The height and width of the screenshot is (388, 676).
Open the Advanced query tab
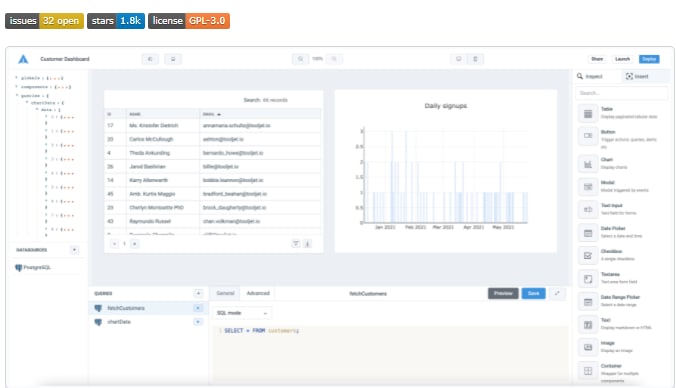pos(258,293)
